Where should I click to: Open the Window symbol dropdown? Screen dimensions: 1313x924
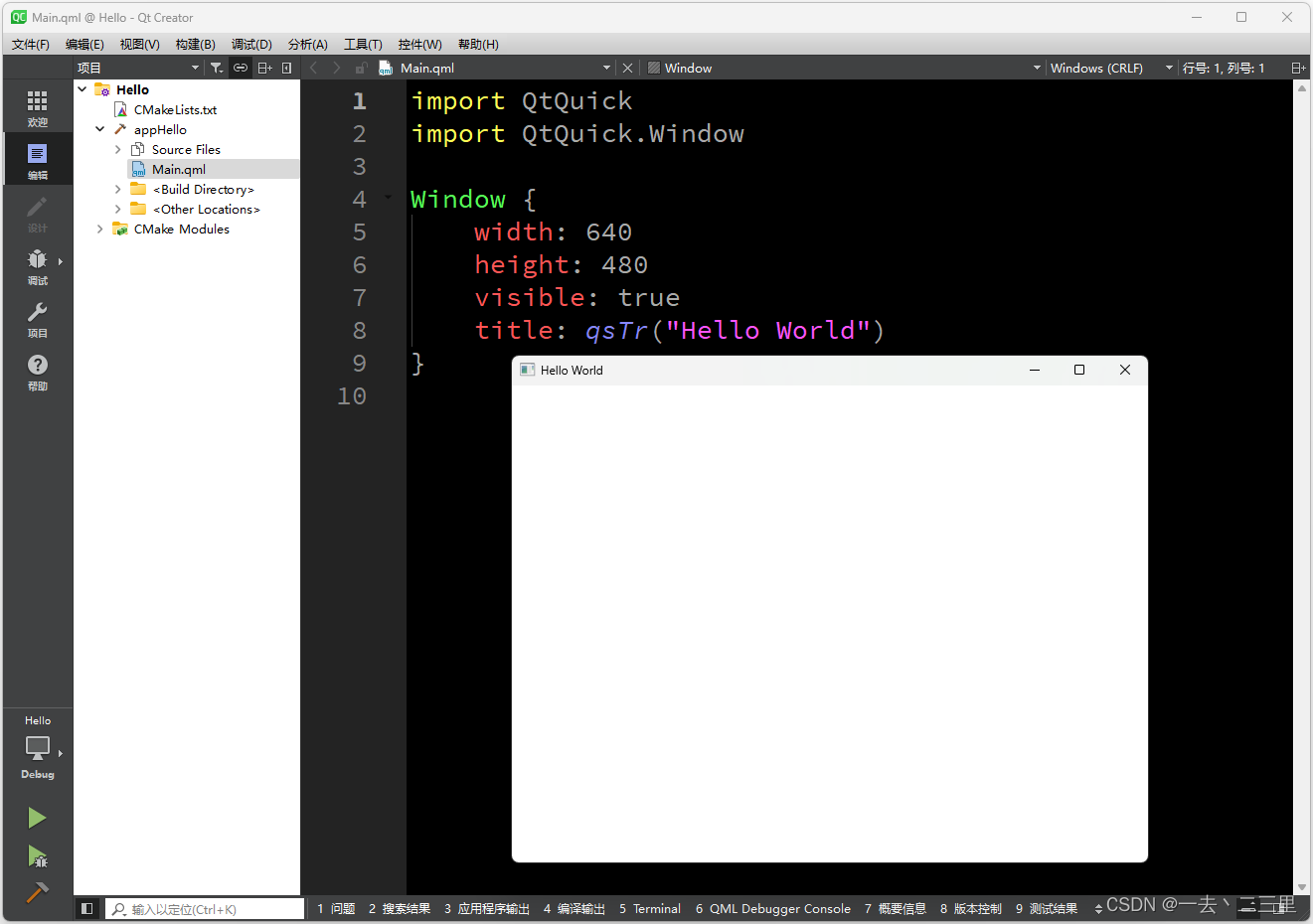click(1037, 68)
